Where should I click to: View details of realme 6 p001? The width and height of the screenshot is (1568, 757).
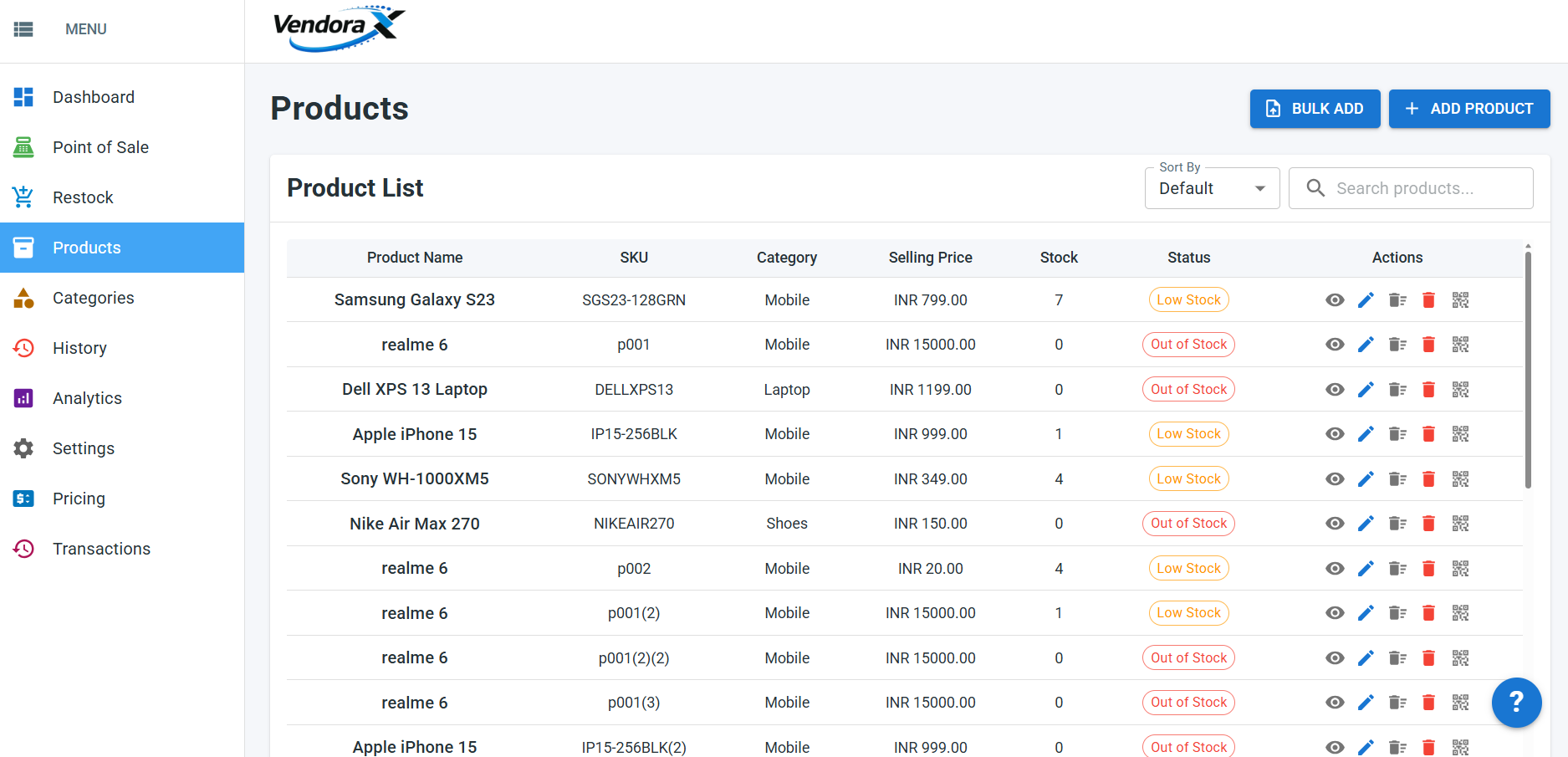click(x=1335, y=345)
